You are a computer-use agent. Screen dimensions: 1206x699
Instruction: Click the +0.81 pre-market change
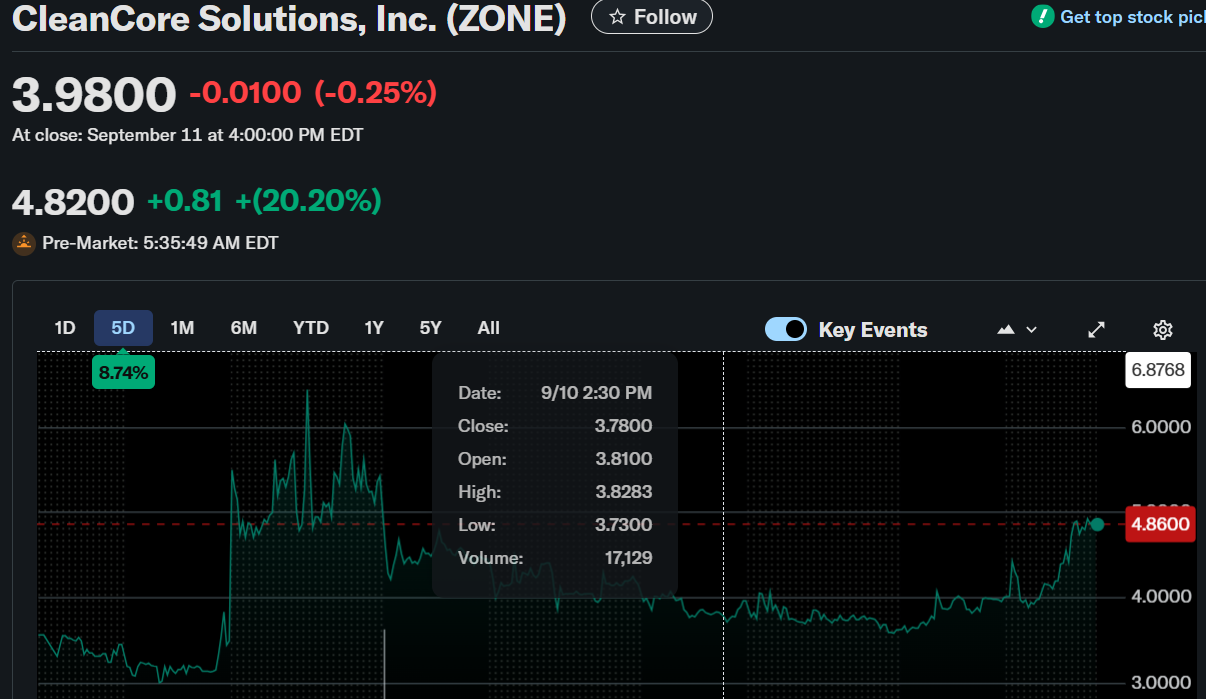pyautogui.click(x=185, y=201)
